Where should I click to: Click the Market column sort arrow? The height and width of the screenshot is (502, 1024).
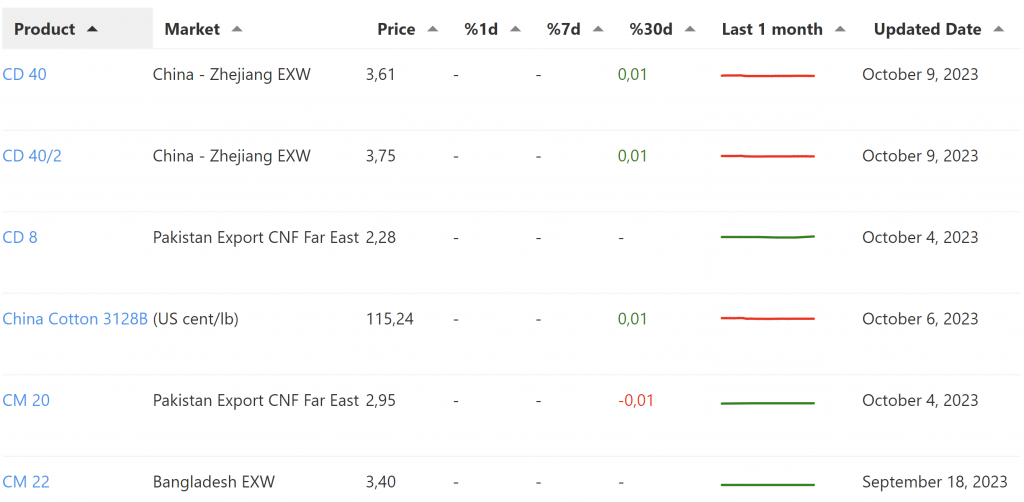pos(237,29)
